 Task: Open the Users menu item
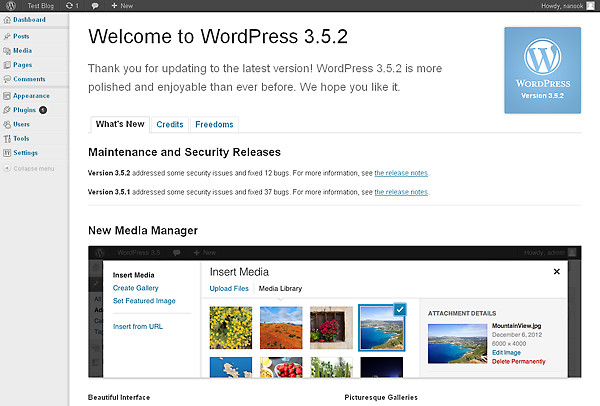[x=21, y=124]
